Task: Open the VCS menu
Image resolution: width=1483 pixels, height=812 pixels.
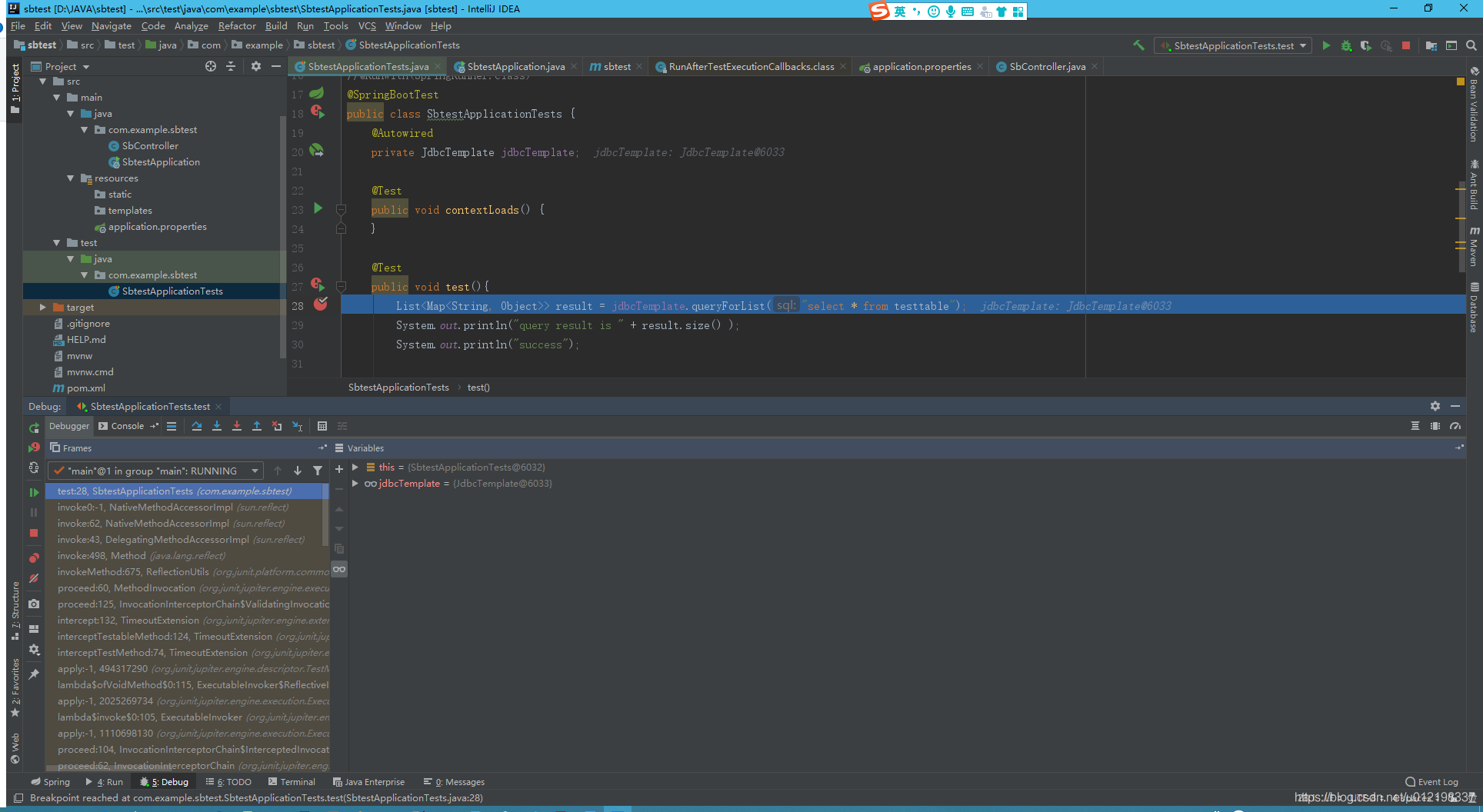Action: [367, 26]
